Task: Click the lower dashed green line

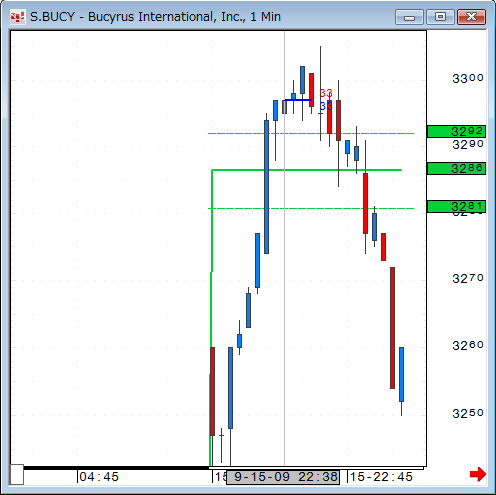Action: point(311,208)
